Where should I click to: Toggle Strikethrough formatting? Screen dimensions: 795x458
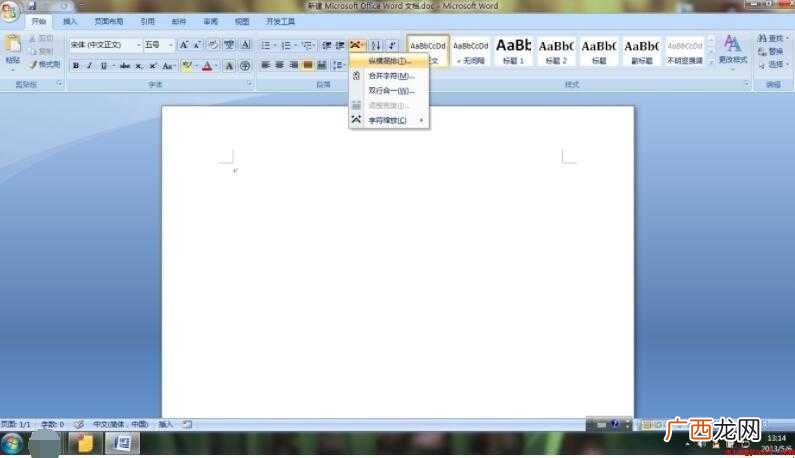pyautogui.click(x=125, y=66)
